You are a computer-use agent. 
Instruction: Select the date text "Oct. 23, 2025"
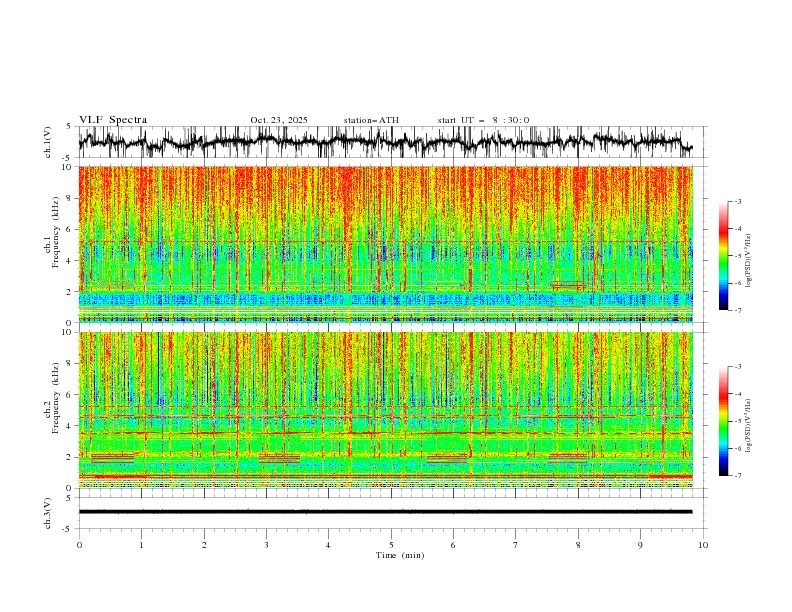pyautogui.click(x=279, y=120)
